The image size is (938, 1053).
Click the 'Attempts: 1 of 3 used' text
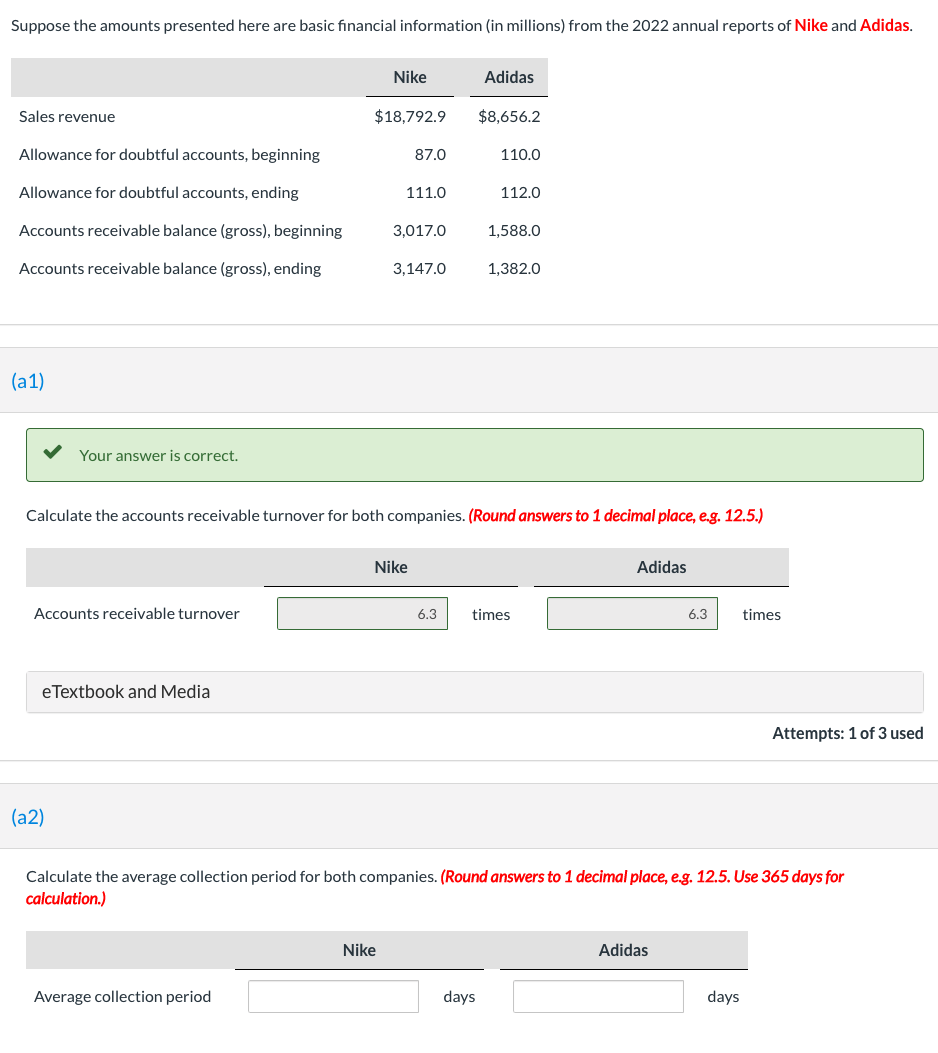point(848,733)
